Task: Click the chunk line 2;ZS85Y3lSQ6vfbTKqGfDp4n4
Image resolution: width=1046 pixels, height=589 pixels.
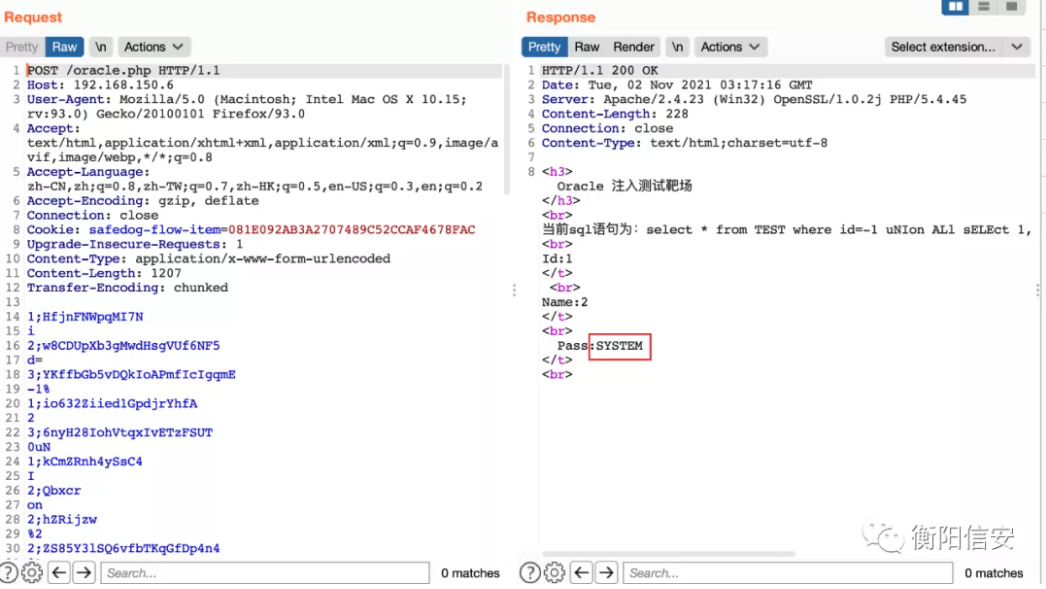Action: point(123,548)
